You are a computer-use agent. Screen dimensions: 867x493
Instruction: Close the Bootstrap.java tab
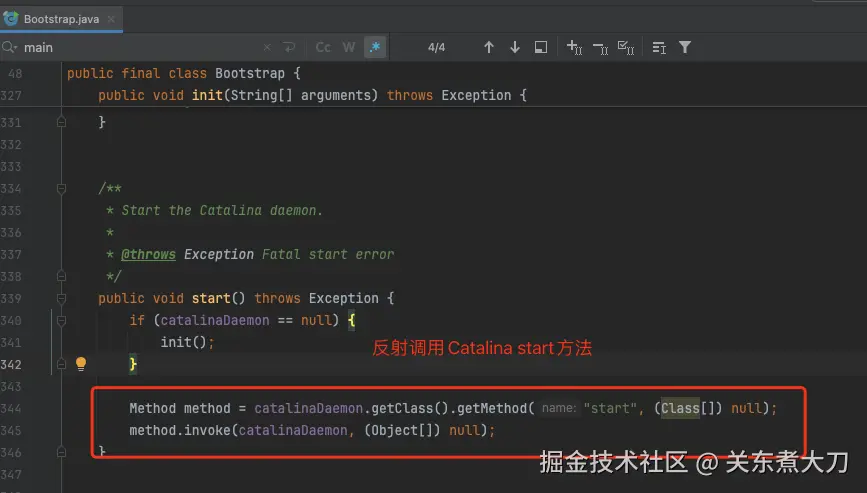click(111, 19)
